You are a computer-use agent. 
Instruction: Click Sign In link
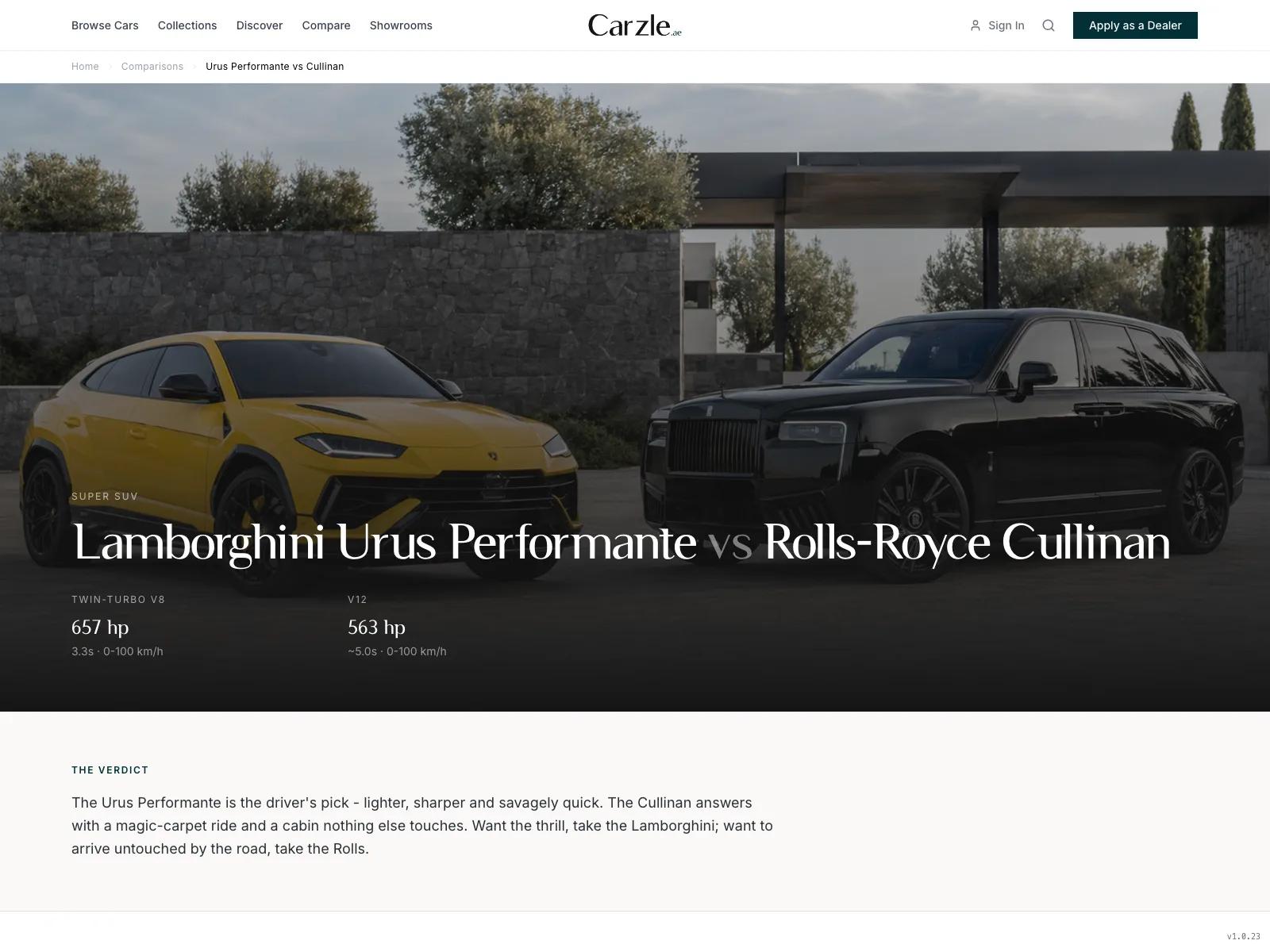coord(1006,25)
